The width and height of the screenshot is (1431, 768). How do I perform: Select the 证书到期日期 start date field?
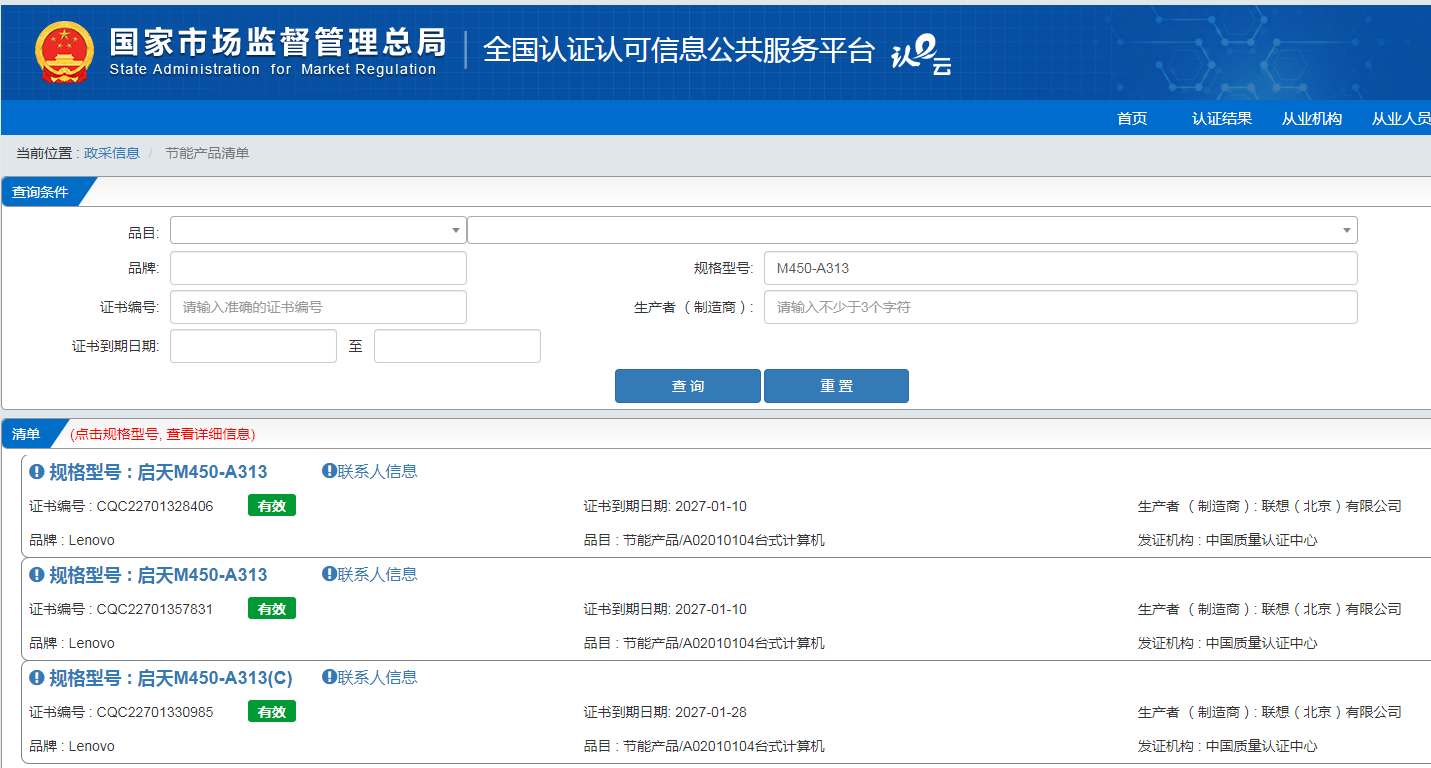253,346
